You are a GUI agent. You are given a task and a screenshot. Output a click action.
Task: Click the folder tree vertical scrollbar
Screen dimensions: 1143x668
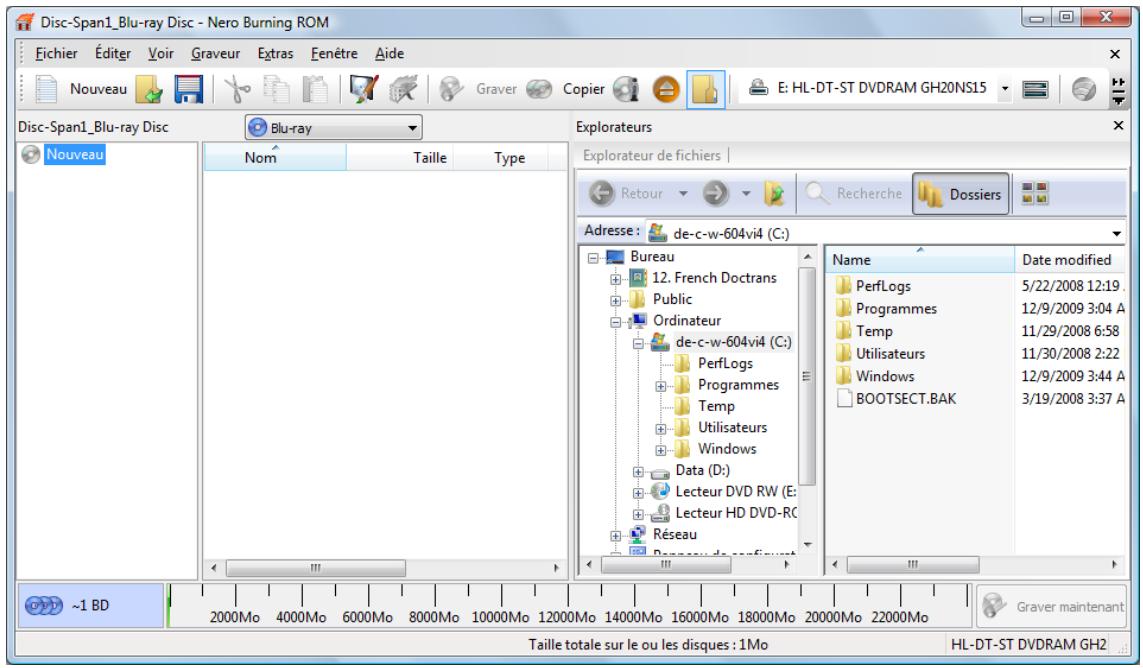tap(807, 376)
